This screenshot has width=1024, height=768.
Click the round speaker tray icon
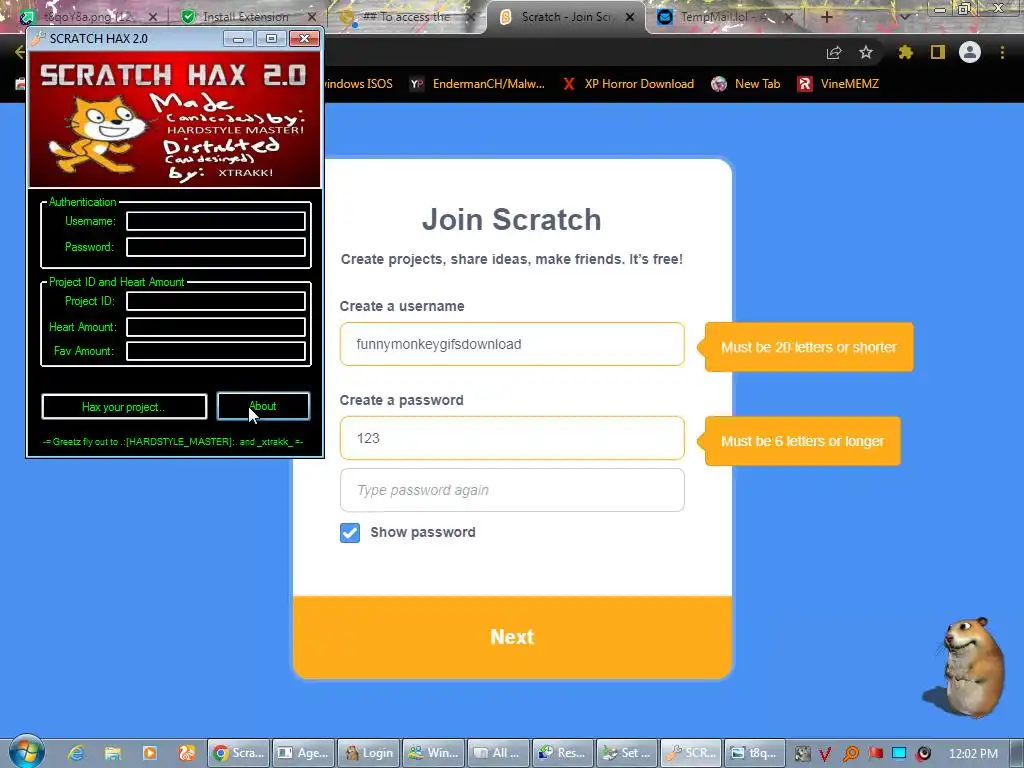click(x=923, y=754)
